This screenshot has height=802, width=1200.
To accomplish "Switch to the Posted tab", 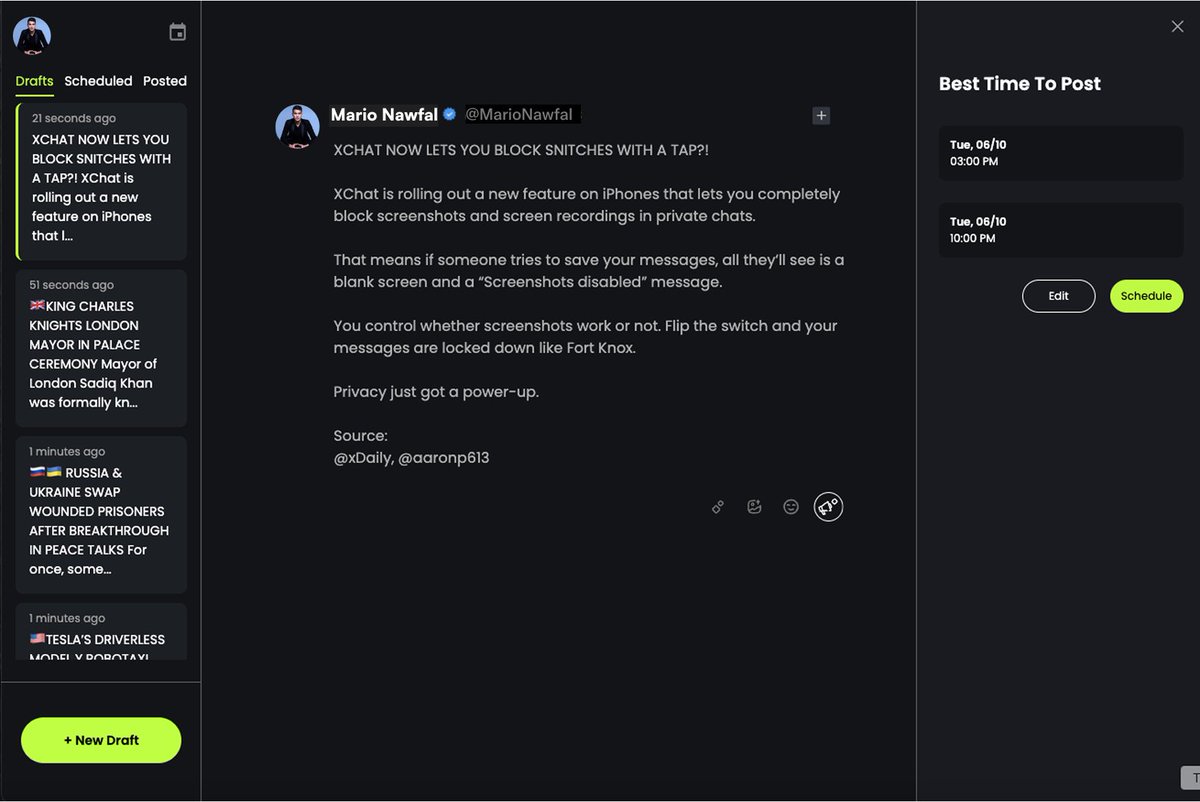I will tap(165, 81).
